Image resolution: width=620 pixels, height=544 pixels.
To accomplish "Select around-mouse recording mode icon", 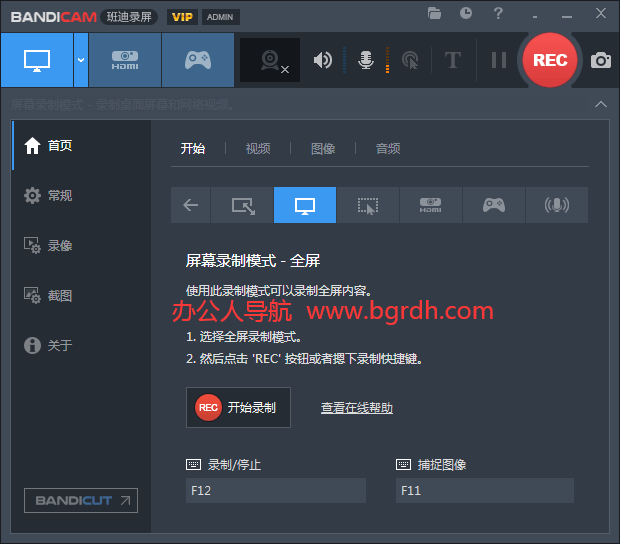I will pyautogui.click(x=368, y=205).
